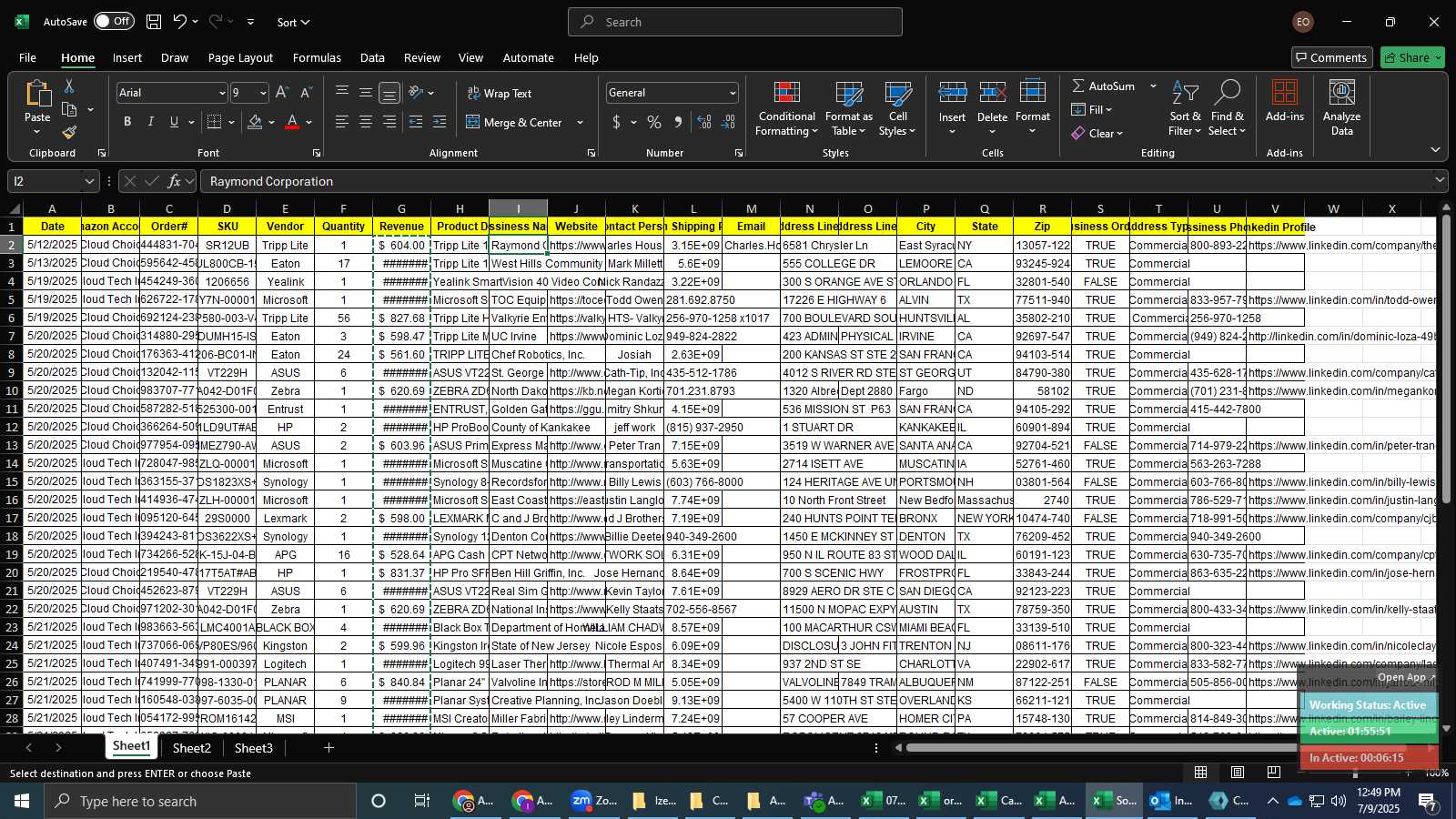Open the Name Box dropdown
Viewport: 1456px width, 819px height.
click(88, 181)
